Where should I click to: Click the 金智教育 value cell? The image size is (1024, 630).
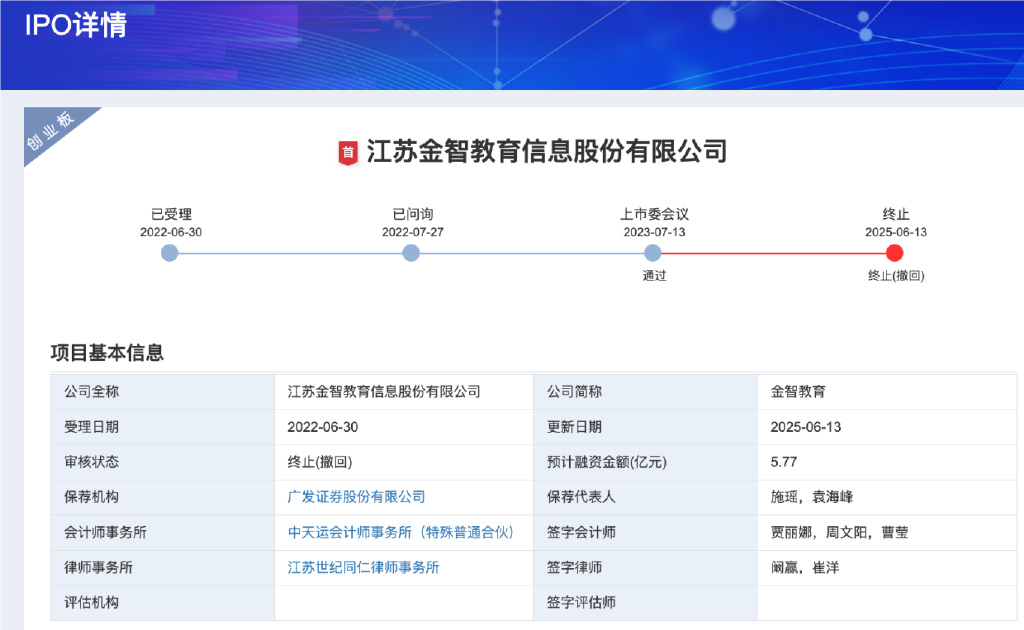click(888, 392)
